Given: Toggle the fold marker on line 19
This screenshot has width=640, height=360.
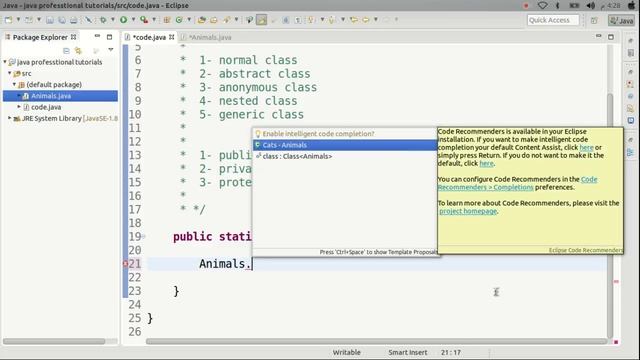Looking at the screenshot, I should tap(144, 236).
